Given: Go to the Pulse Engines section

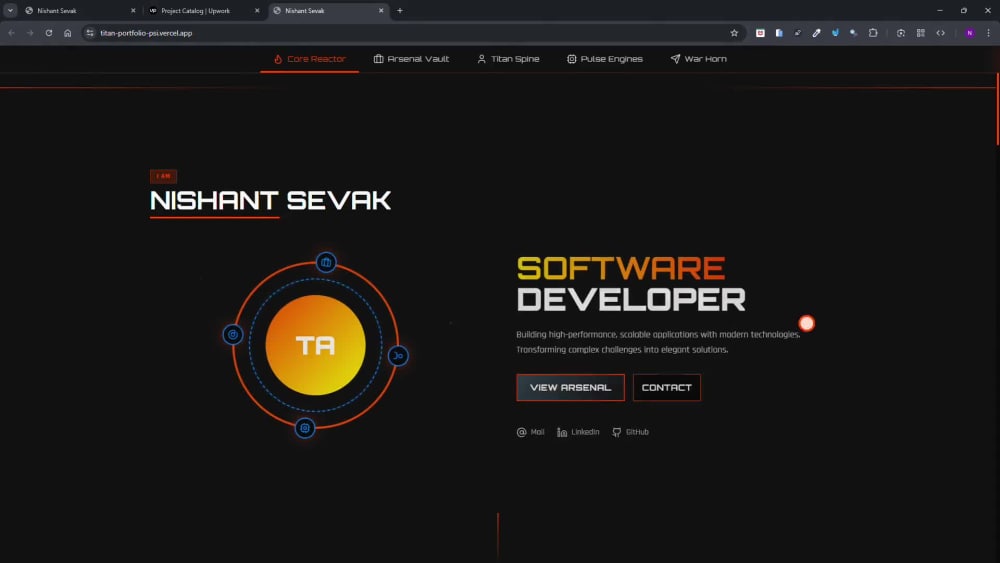Looking at the screenshot, I should click(x=605, y=59).
